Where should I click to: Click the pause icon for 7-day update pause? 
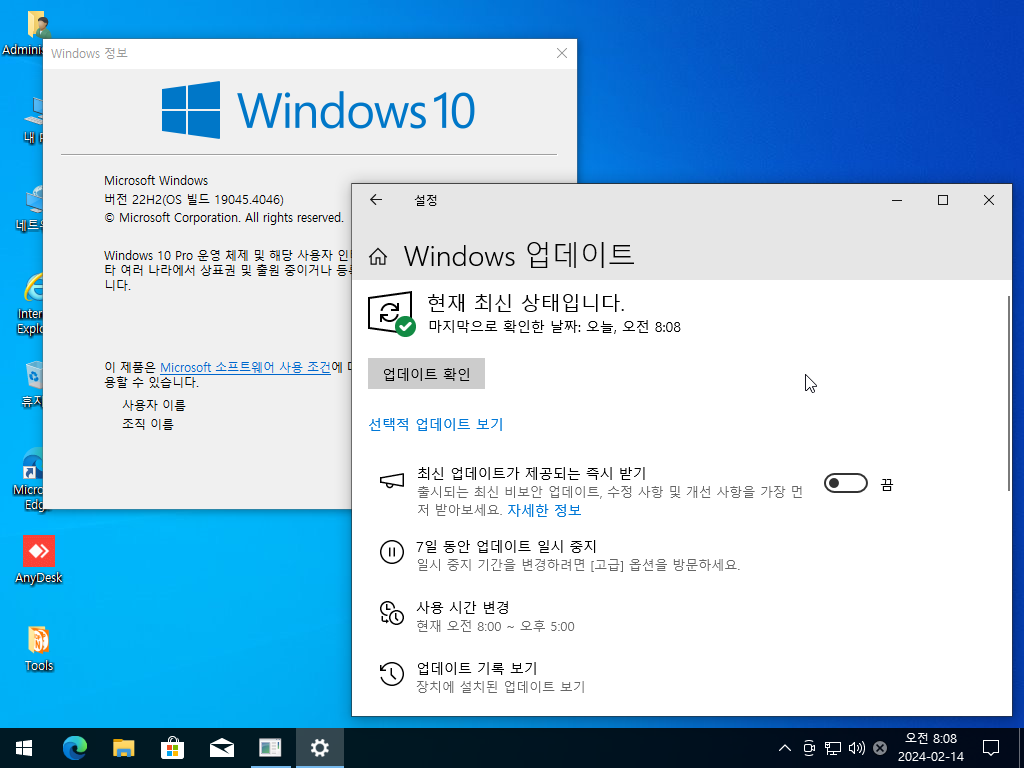click(x=391, y=552)
